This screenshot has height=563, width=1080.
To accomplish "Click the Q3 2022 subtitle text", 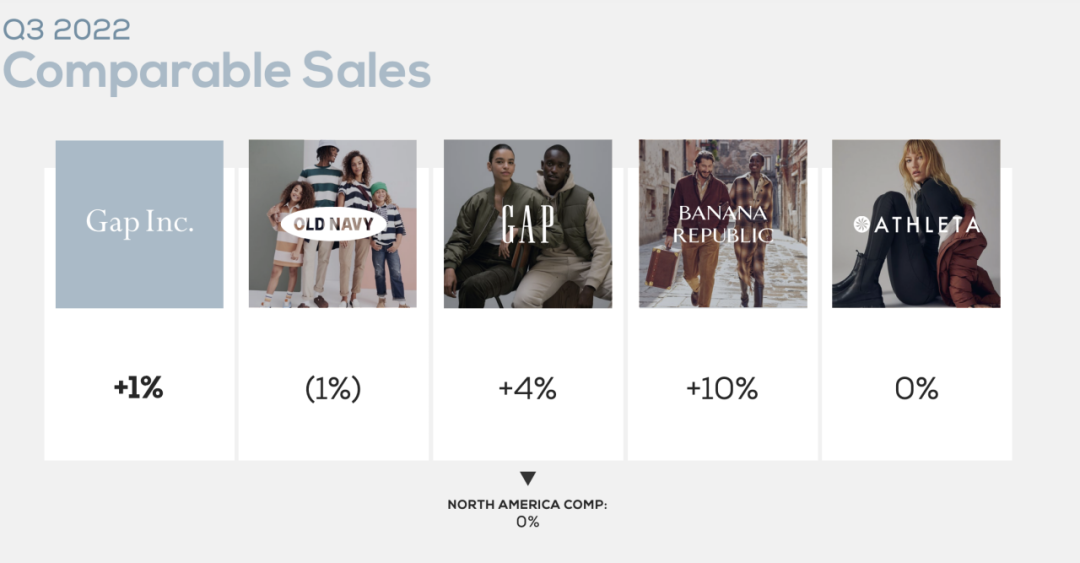I will click(66, 29).
